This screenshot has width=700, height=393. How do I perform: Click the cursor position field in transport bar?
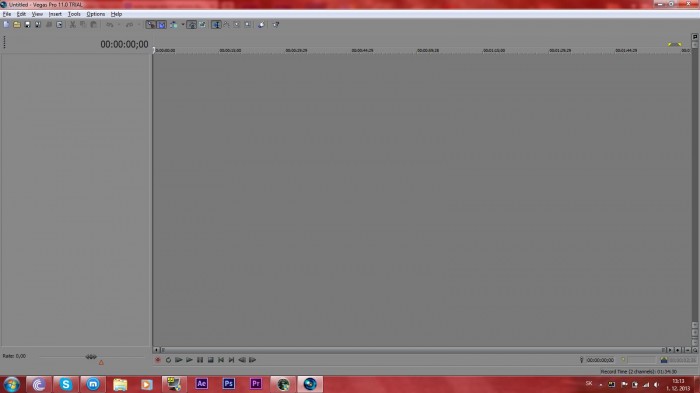(x=600, y=360)
